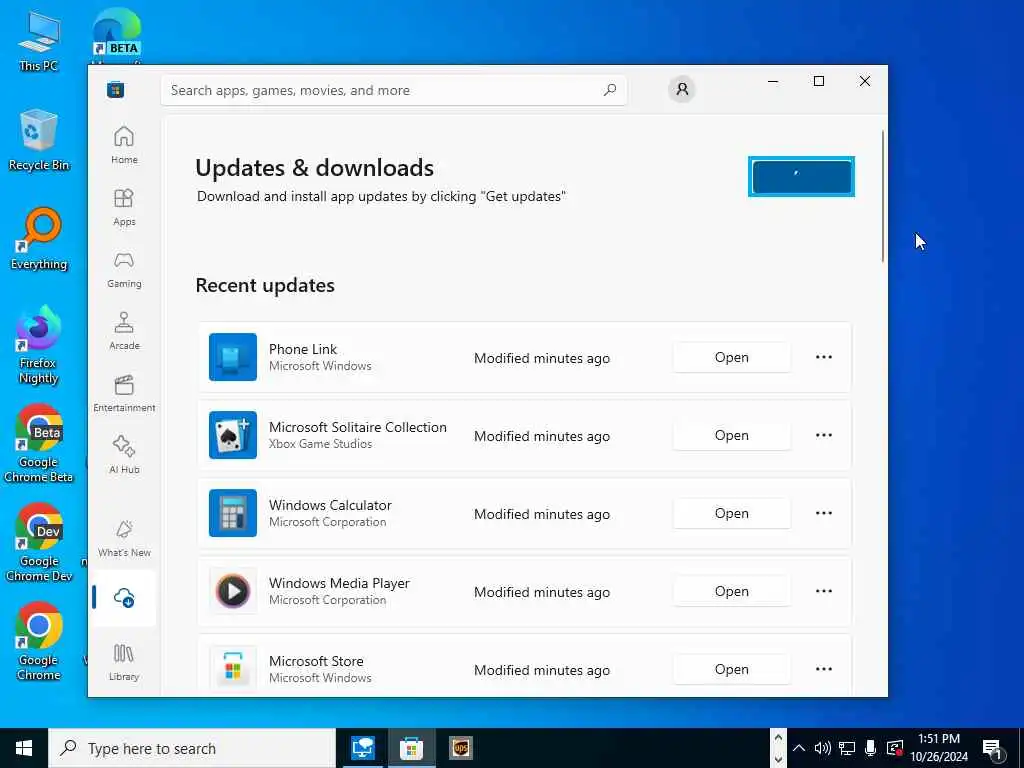Open the Apps section

point(124,207)
